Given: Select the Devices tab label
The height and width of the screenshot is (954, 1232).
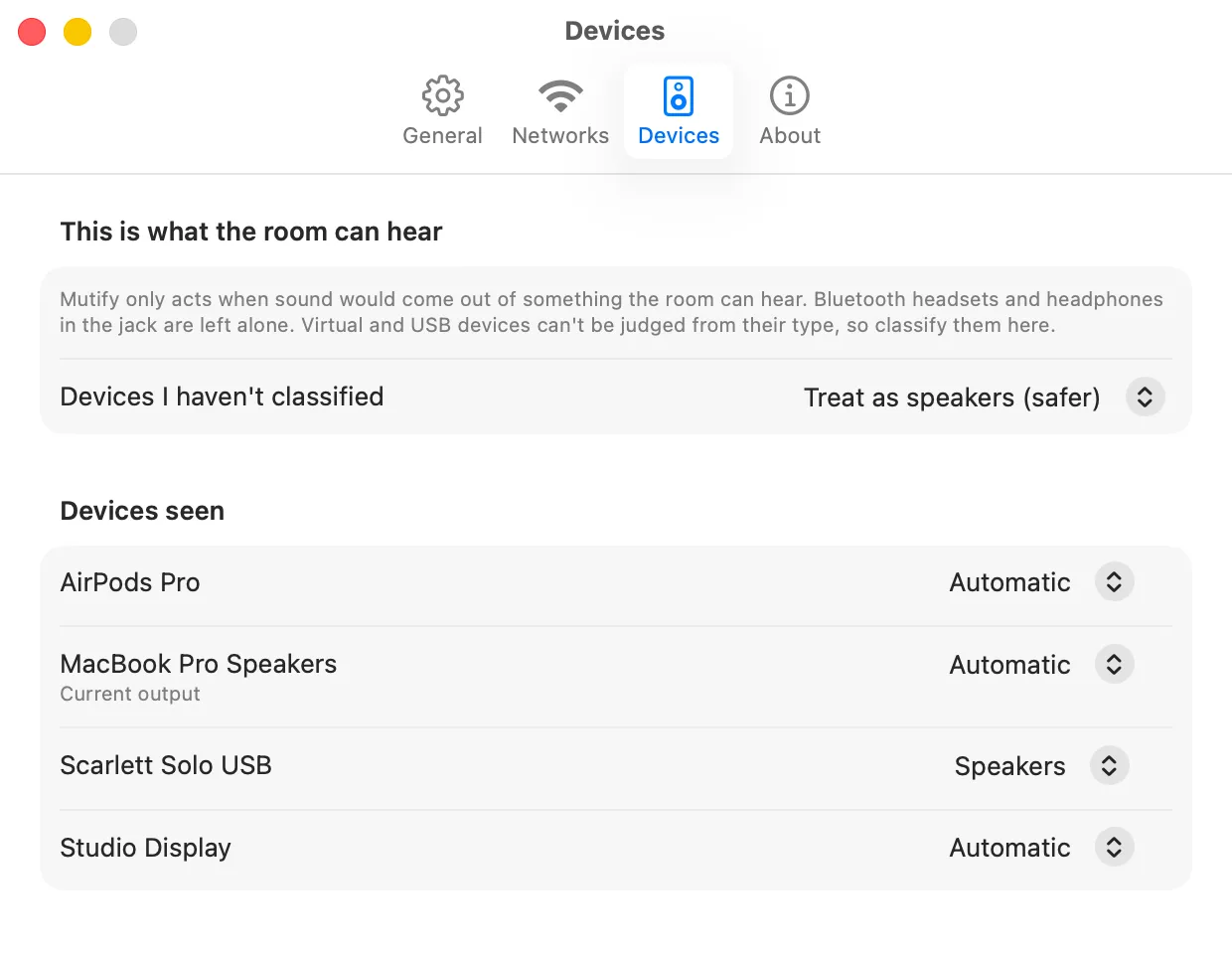Looking at the screenshot, I should coord(679,136).
